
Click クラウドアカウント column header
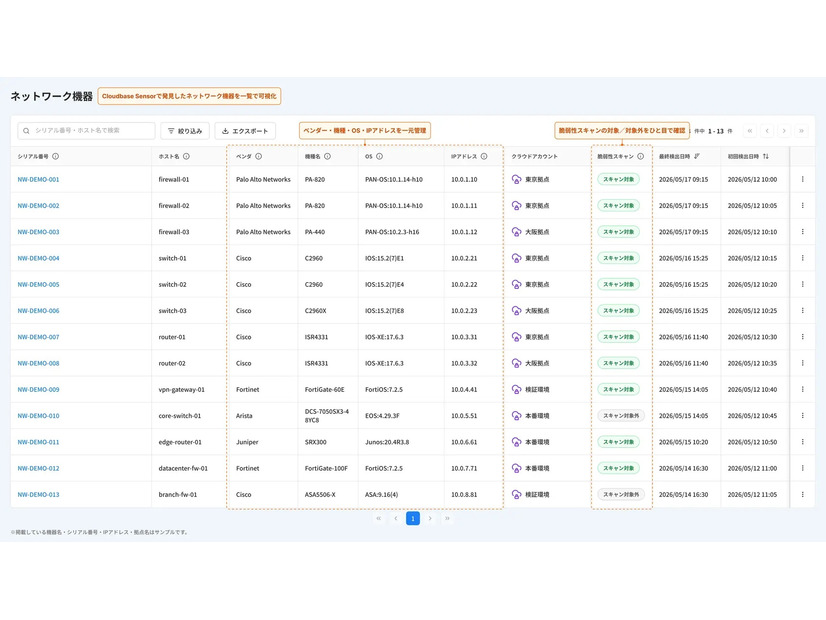[534, 156]
